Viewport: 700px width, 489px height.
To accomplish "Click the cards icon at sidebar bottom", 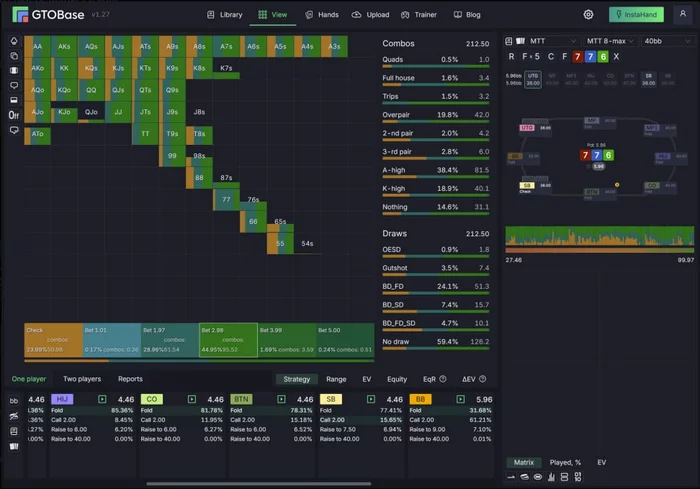I will [14, 447].
